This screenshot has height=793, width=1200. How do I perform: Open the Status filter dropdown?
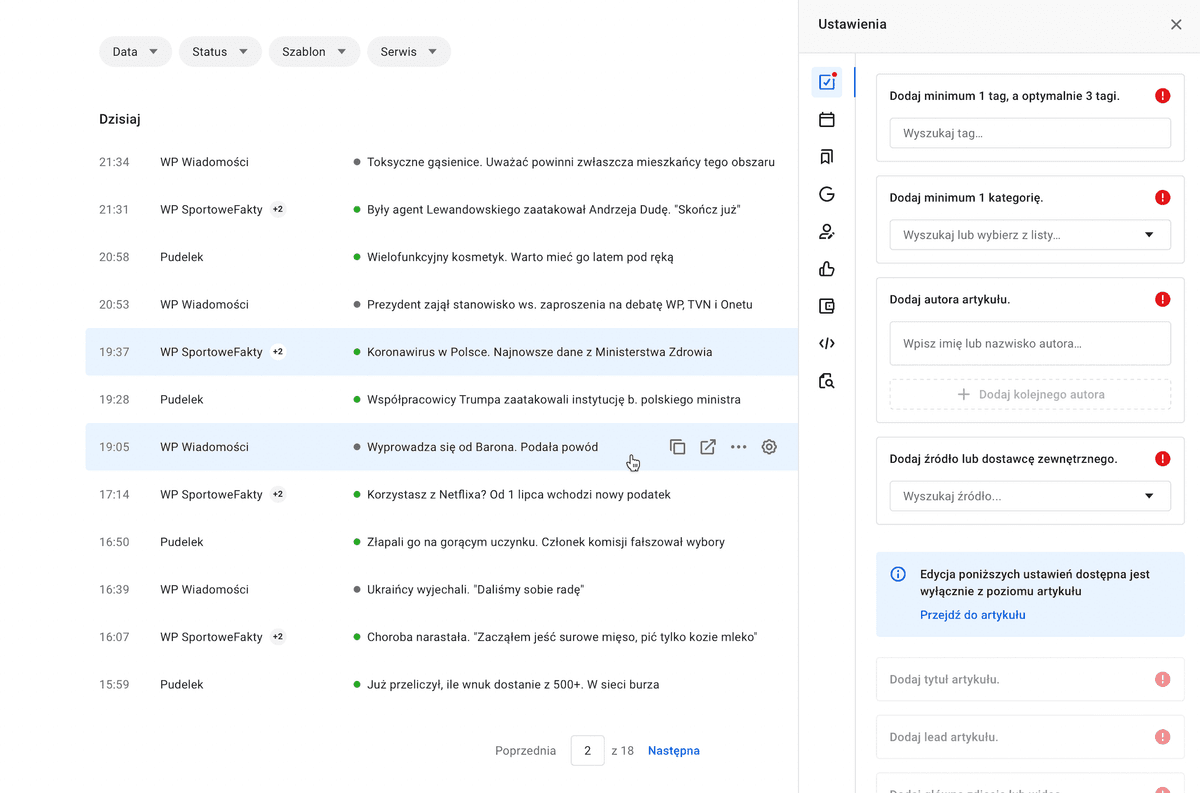click(220, 52)
